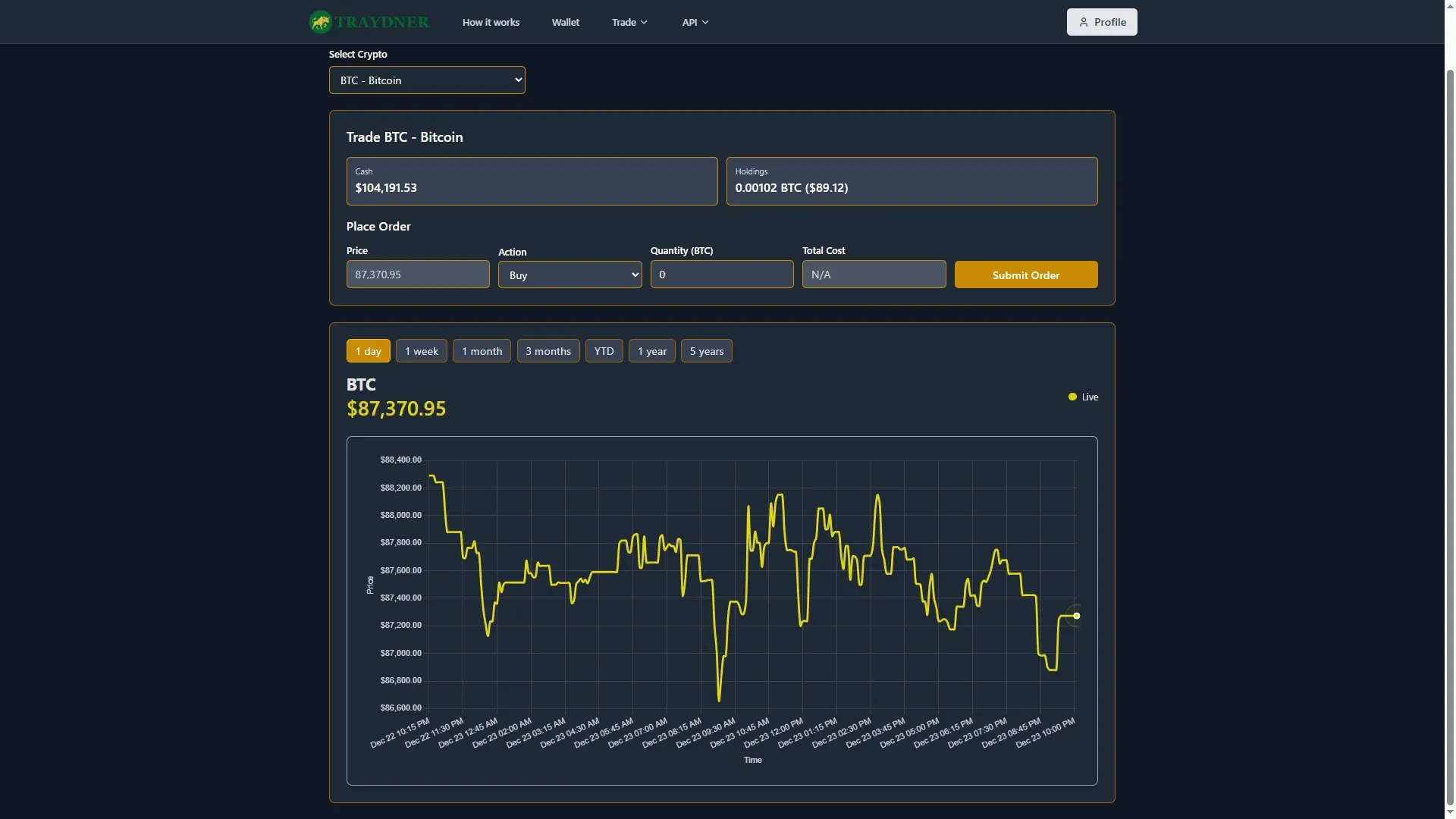Switch chart to 1 year range
Viewport: 1456px width, 819px height.
pyautogui.click(x=652, y=351)
